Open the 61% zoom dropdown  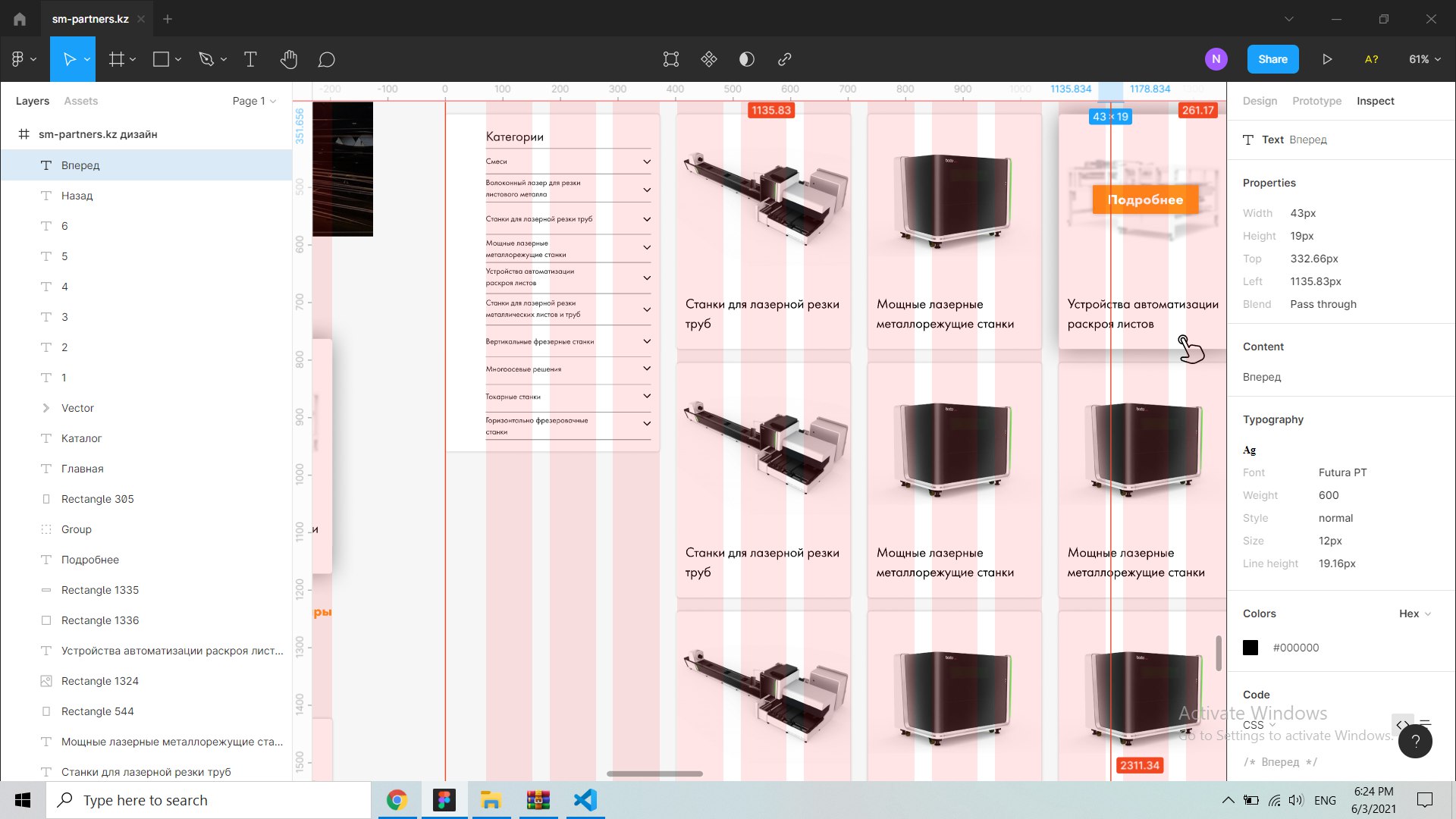click(x=1425, y=59)
